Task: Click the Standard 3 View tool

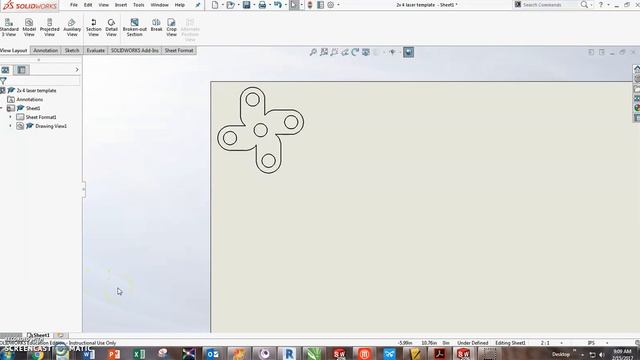Action: pyautogui.click(x=9, y=27)
